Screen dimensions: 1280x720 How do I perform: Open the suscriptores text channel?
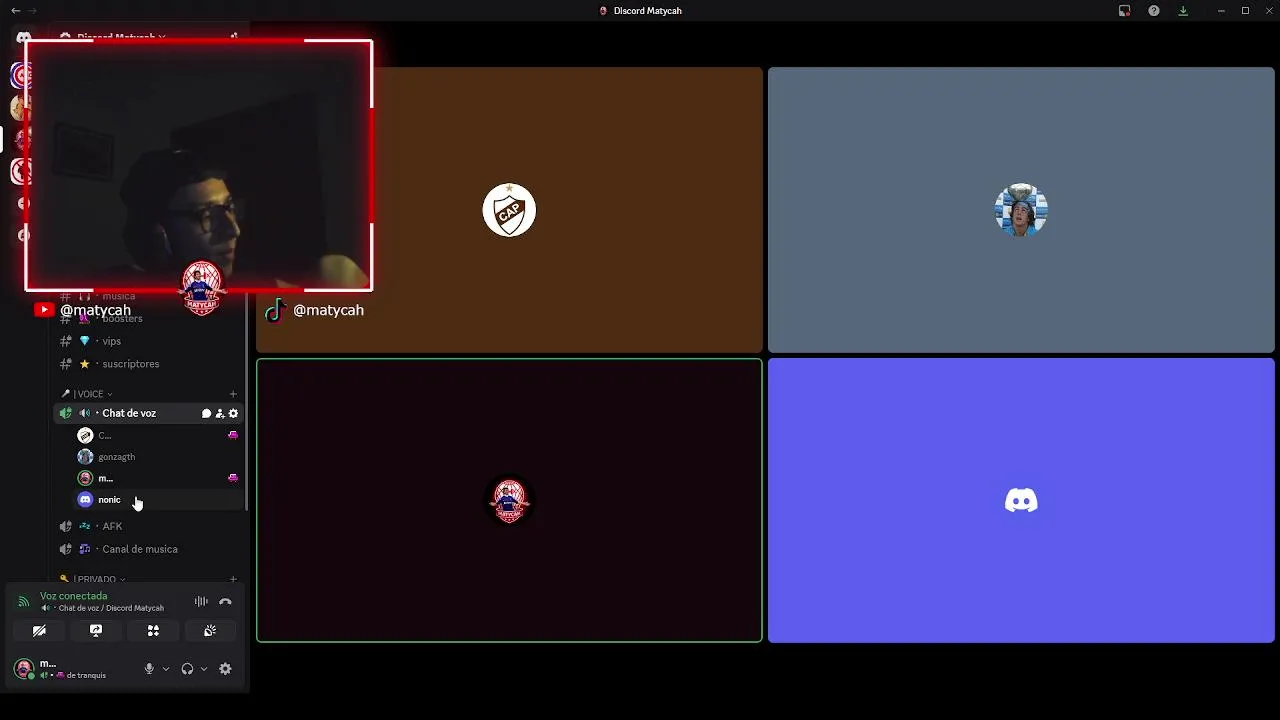tap(148, 364)
